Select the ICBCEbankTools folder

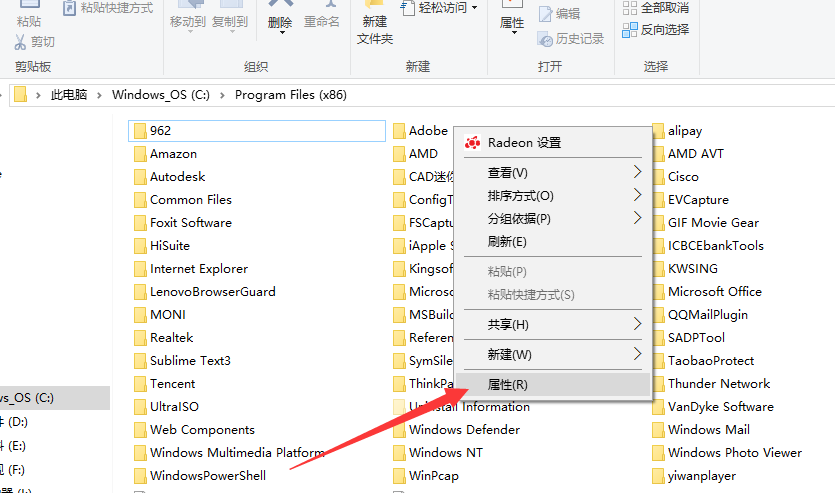pos(708,245)
